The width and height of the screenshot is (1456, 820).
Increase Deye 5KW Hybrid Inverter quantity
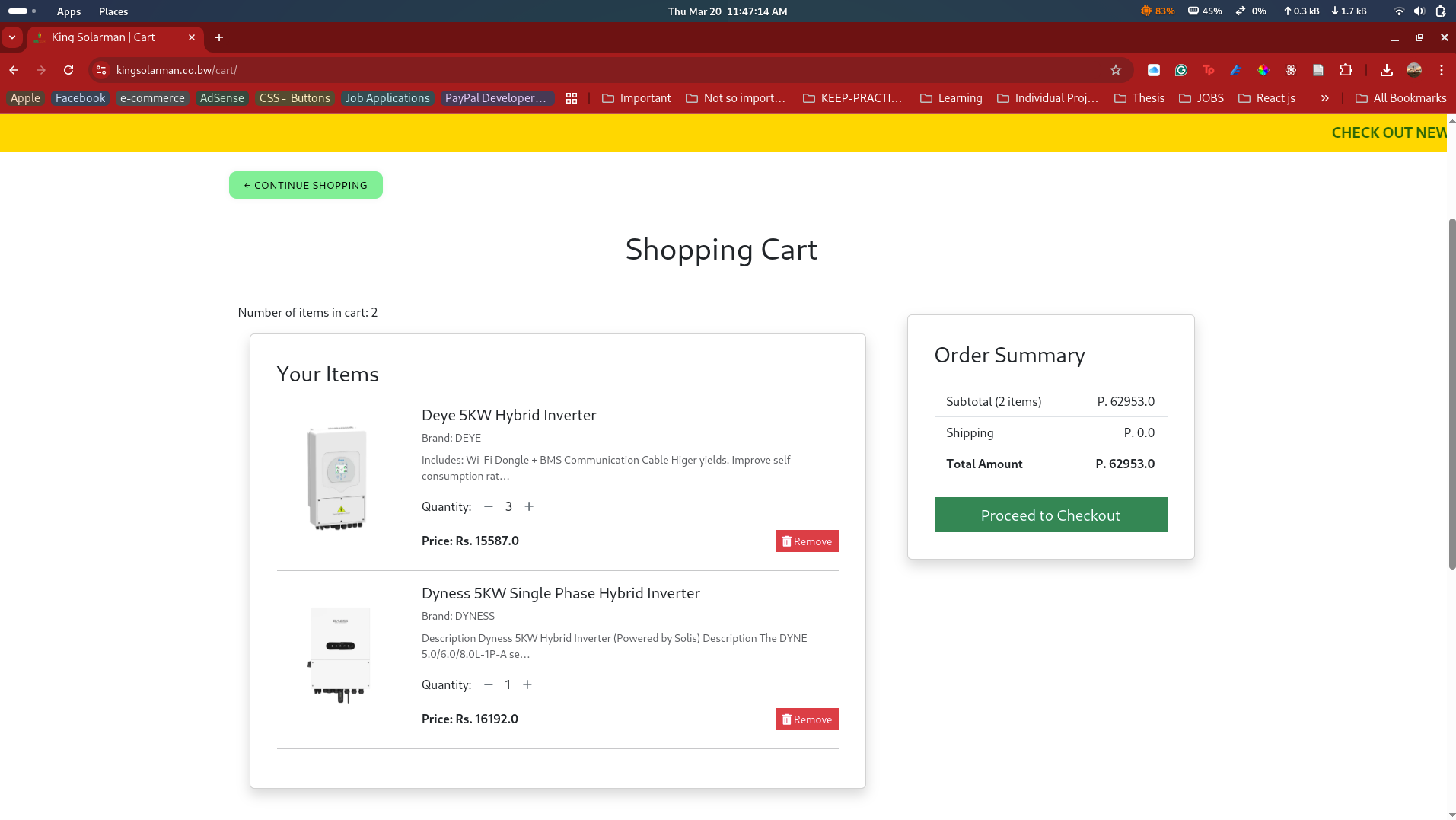[529, 506]
